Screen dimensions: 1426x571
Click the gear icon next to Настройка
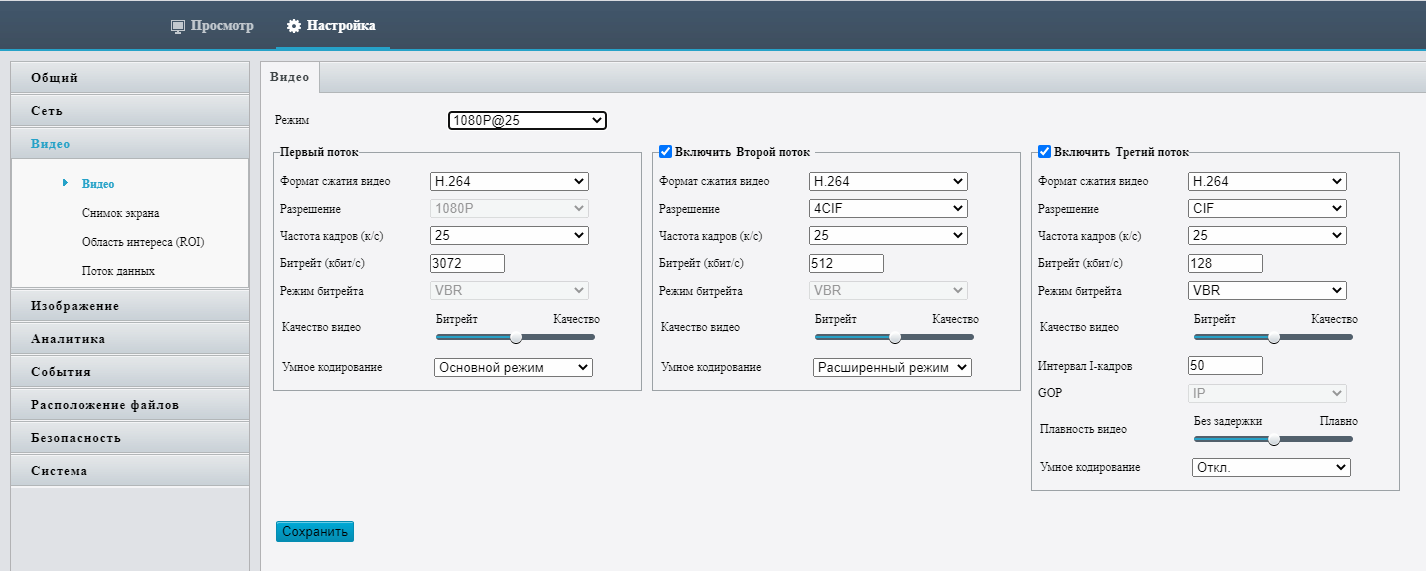[294, 26]
